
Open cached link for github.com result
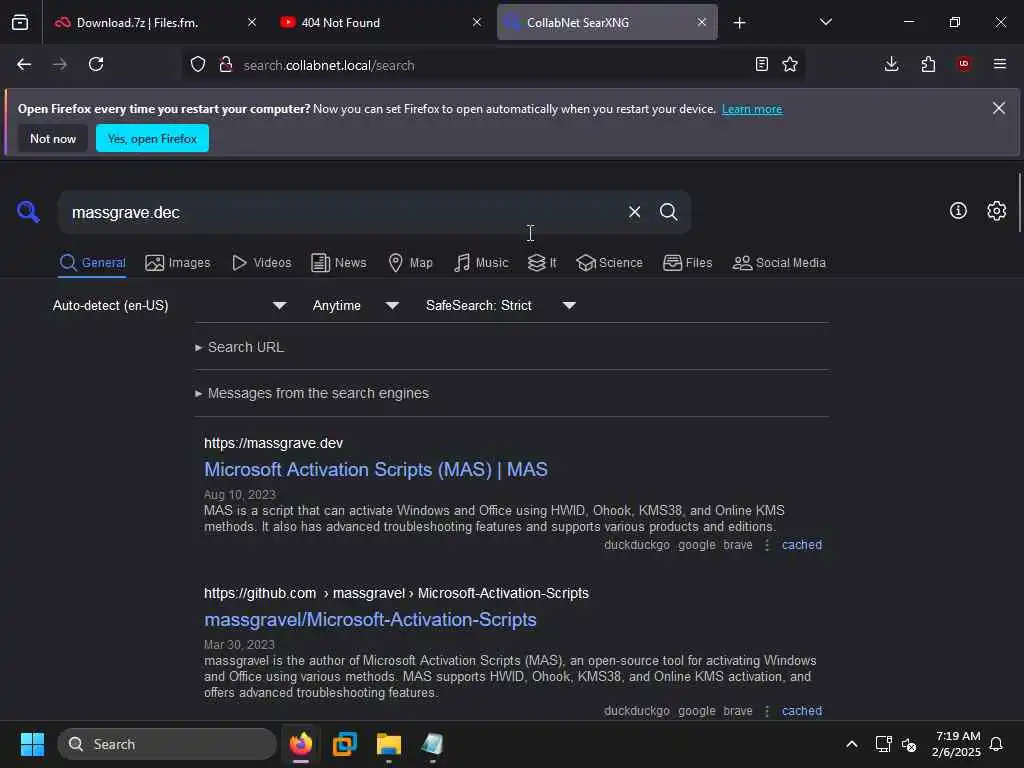coord(802,711)
